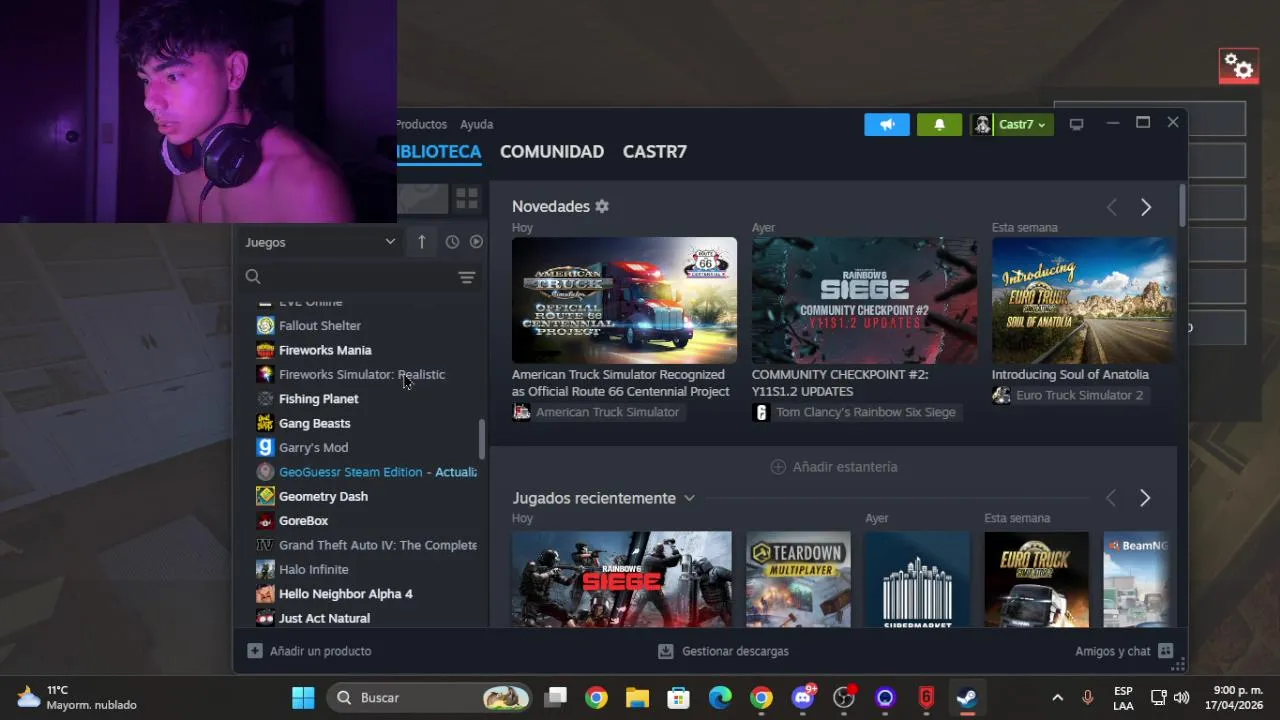Go to next Novedades items arrow
Image resolution: width=1280 pixels, height=720 pixels.
tap(1146, 207)
